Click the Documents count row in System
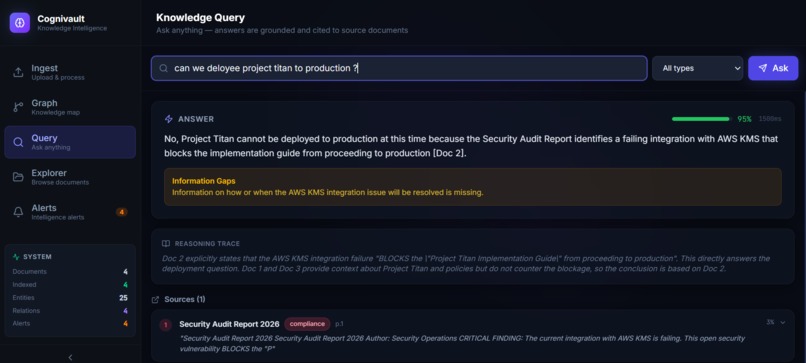Viewport: 806px width, 363px height. (70, 271)
